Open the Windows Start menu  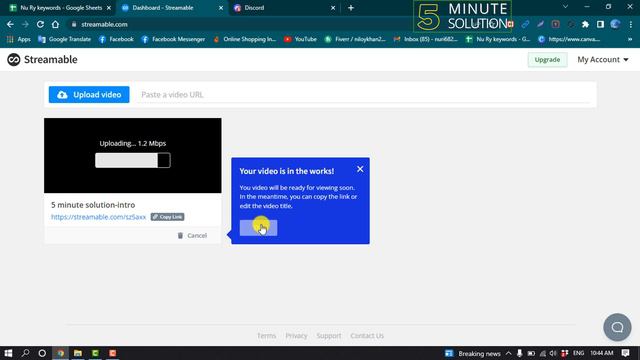click(x=8, y=353)
